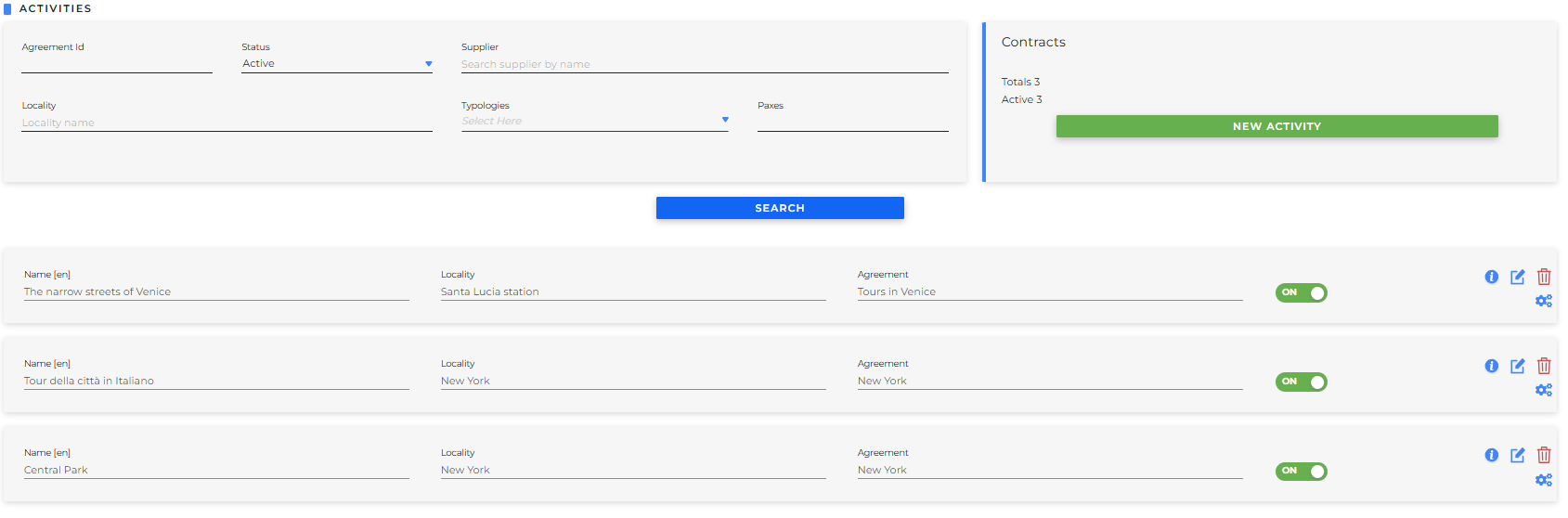Open settings gears for Central Park activity

point(1543,480)
